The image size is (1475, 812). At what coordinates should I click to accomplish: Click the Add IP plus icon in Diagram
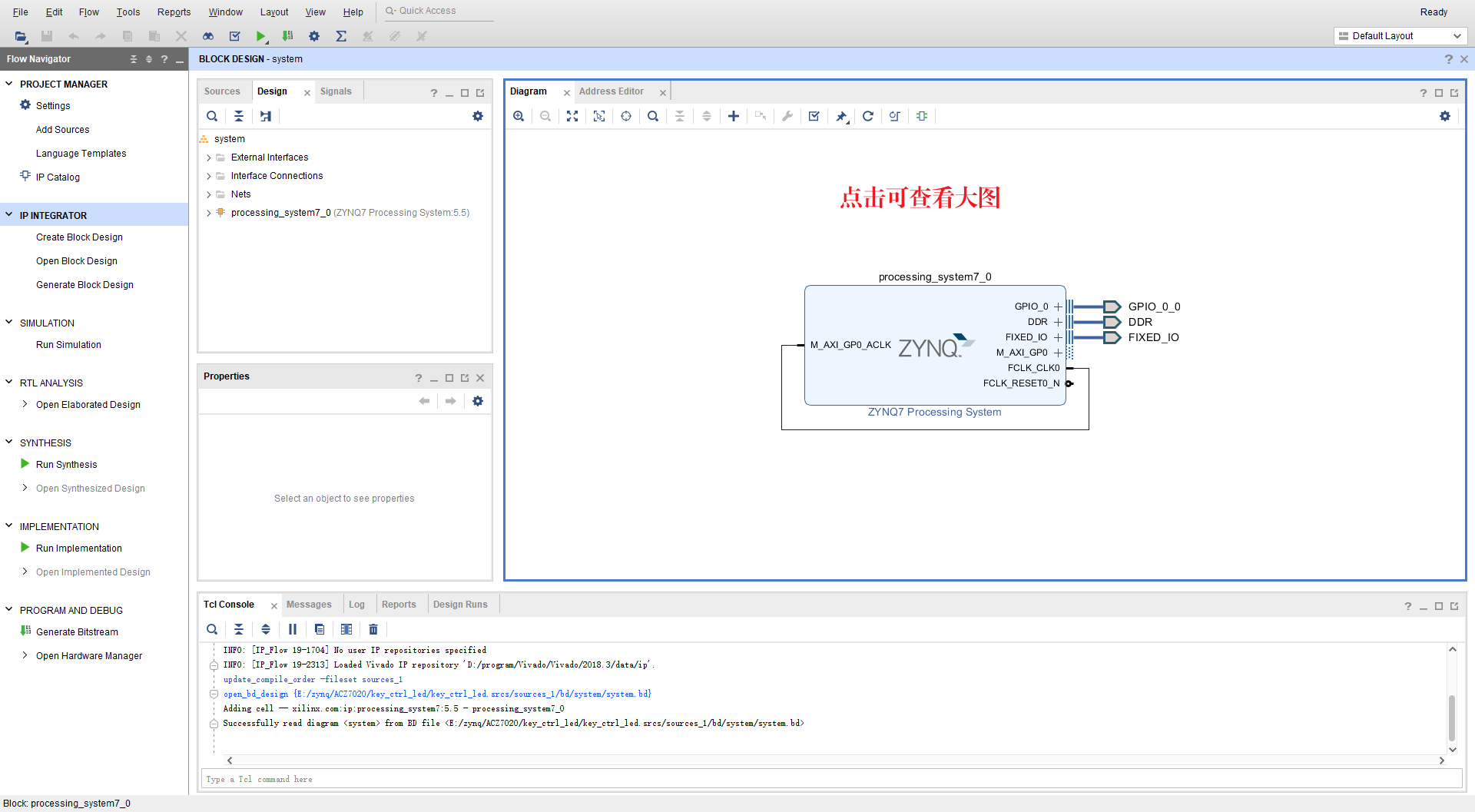pyautogui.click(x=734, y=116)
